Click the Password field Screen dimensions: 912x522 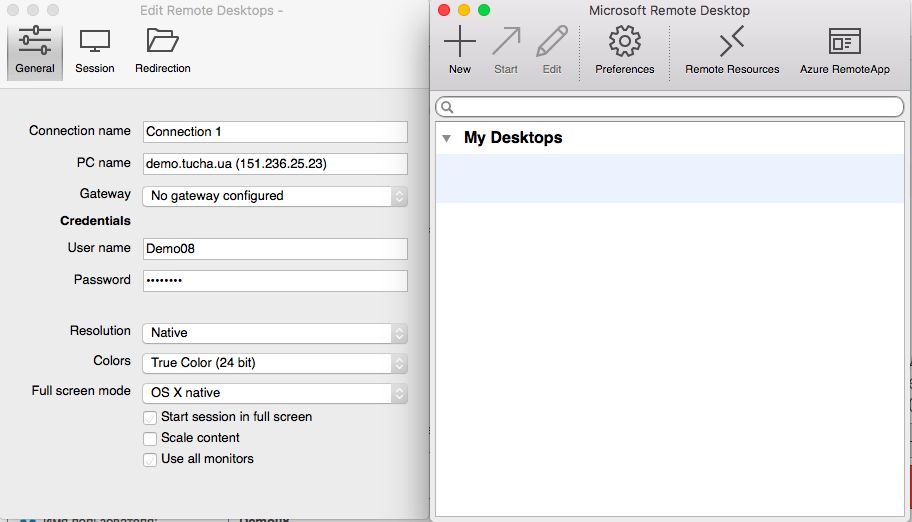point(275,281)
